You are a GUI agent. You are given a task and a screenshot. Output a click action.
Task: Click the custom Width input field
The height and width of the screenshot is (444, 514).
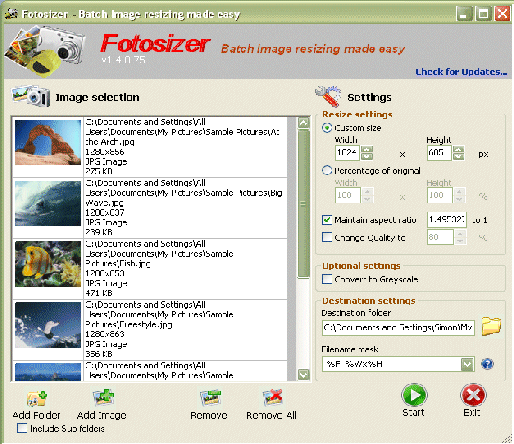[x=347, y=153]
